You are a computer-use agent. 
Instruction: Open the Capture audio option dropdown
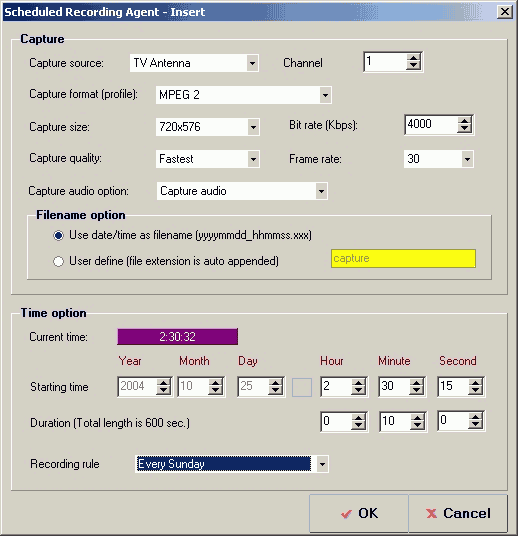tap(321, 191)
